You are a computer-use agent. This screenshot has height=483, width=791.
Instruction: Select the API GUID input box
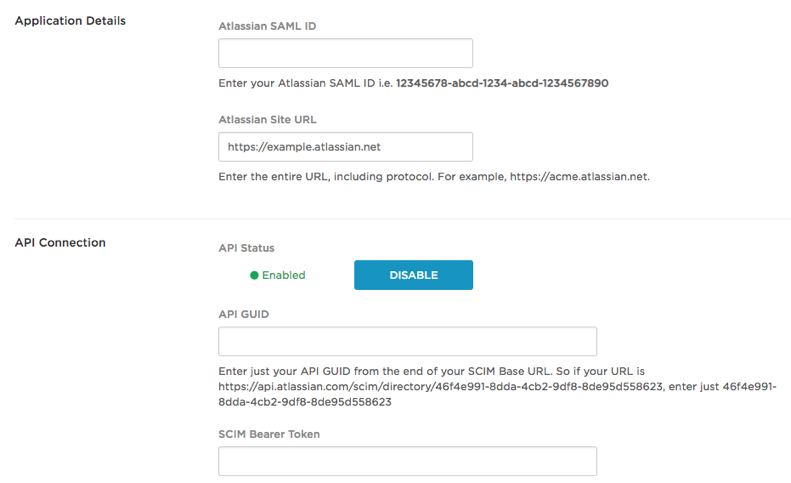(408, 341)
